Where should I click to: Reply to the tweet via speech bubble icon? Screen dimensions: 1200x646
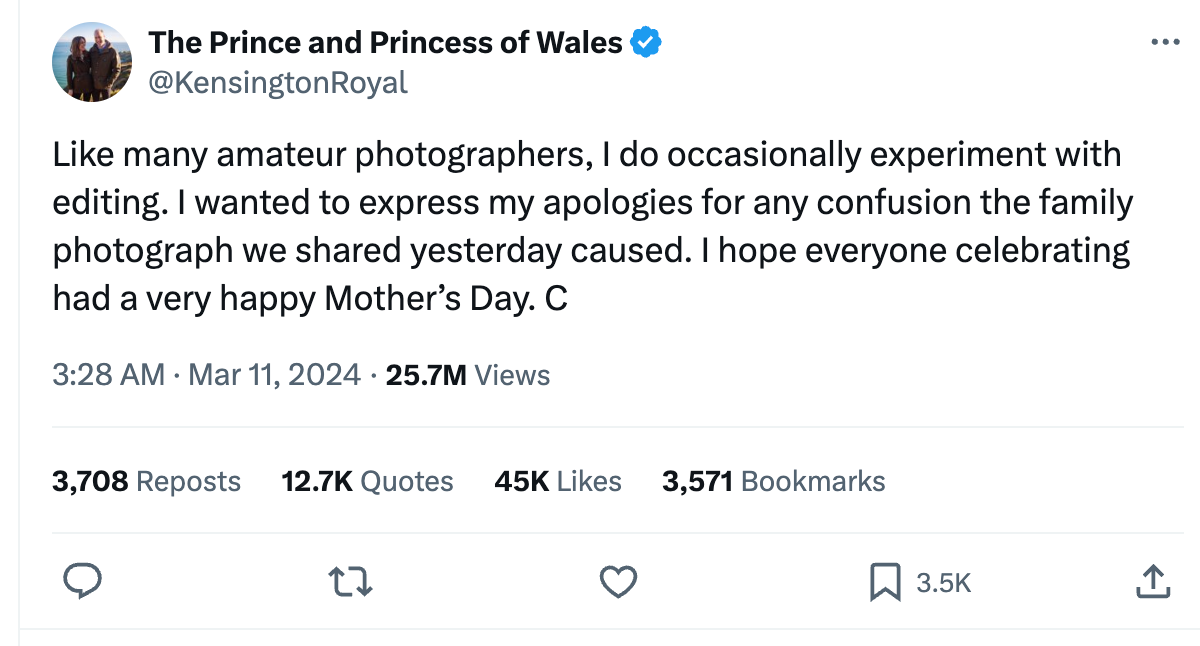[x=83, y=581]
